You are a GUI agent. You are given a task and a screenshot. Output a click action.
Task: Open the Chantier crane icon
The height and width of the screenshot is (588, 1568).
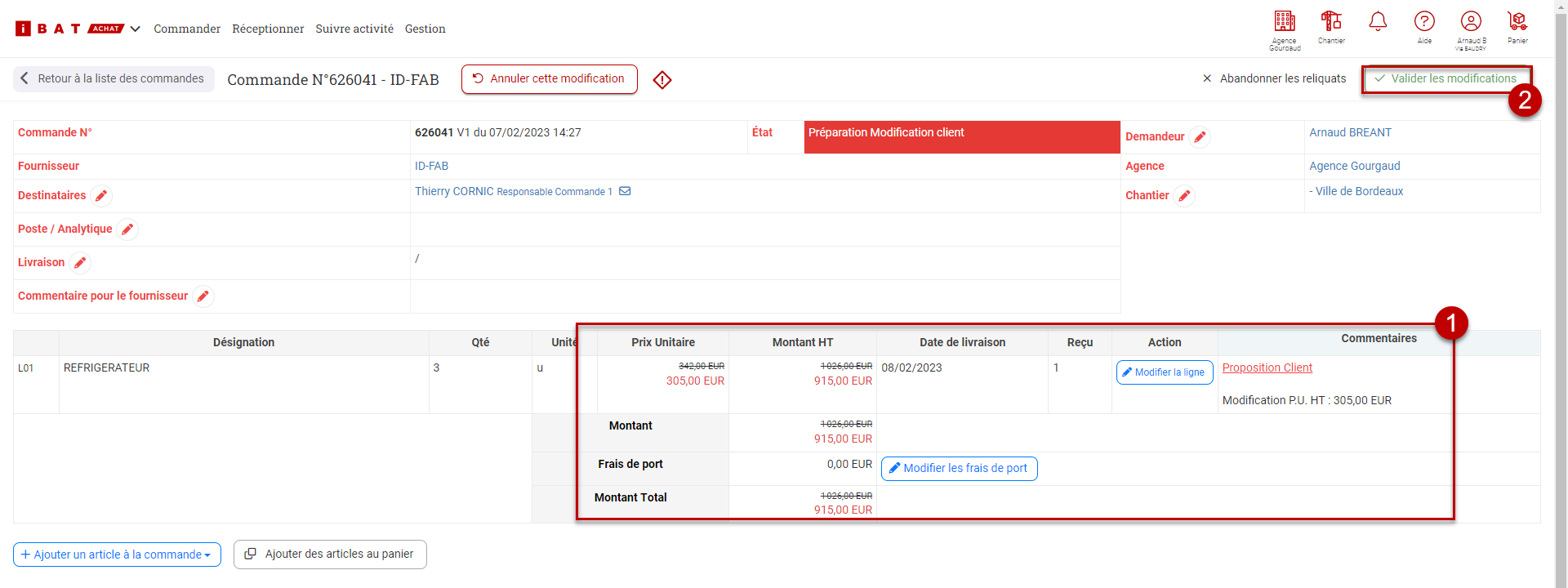click(1331, 22)
